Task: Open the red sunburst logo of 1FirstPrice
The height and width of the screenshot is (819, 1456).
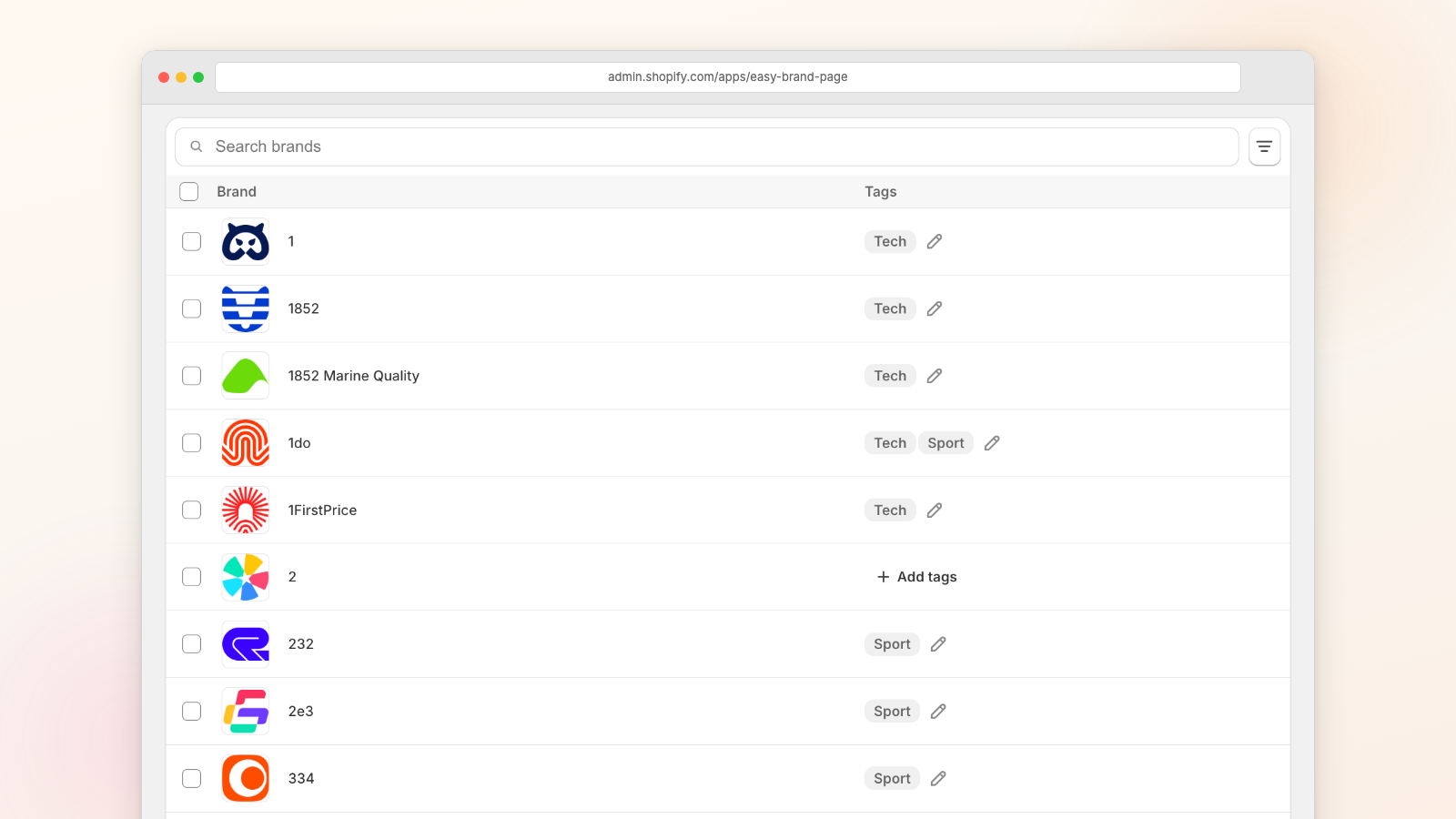Action: [246, 510]
